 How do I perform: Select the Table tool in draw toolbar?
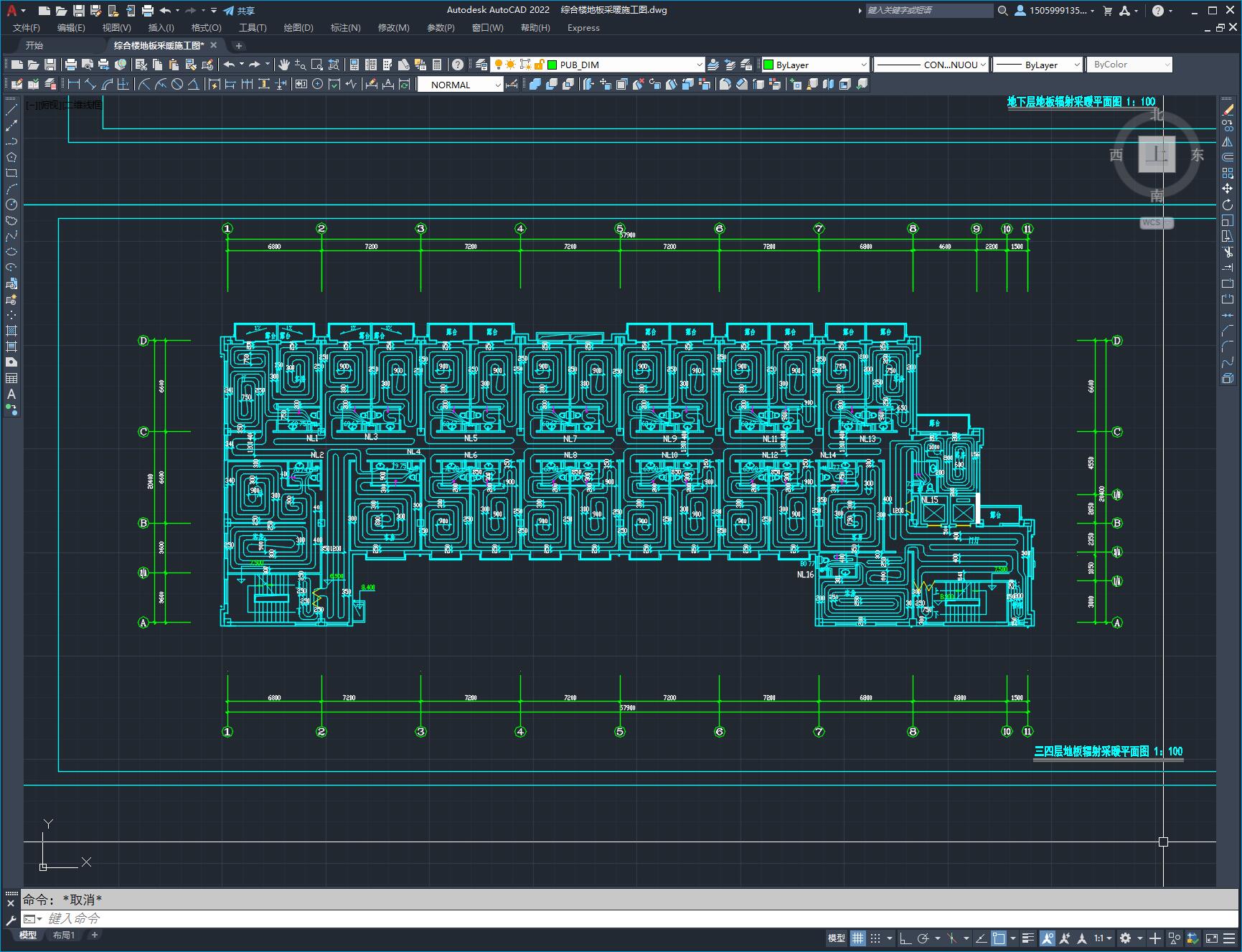pyautogui.click(x=11, y=378)
